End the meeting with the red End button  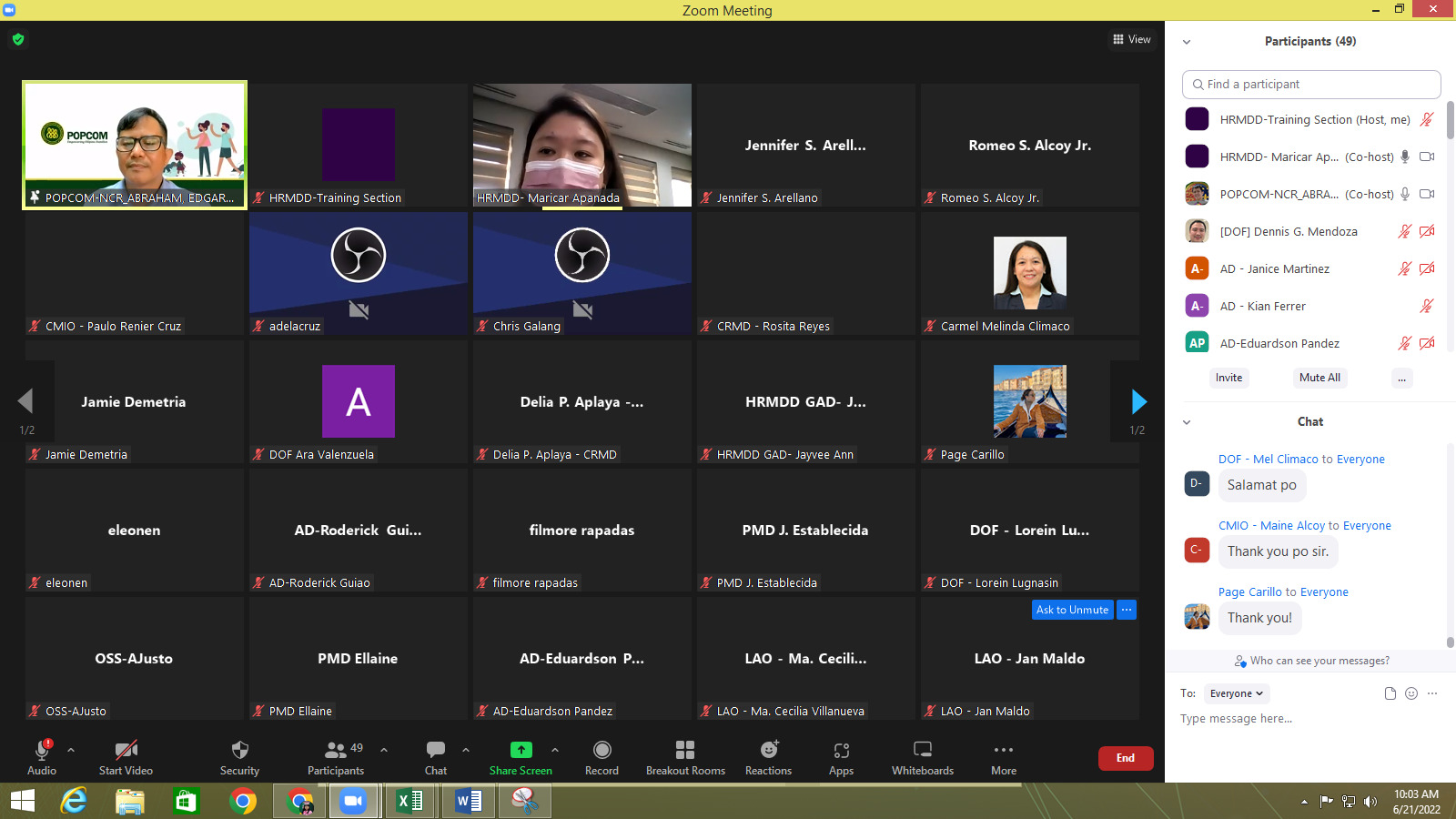[1126, 758]
